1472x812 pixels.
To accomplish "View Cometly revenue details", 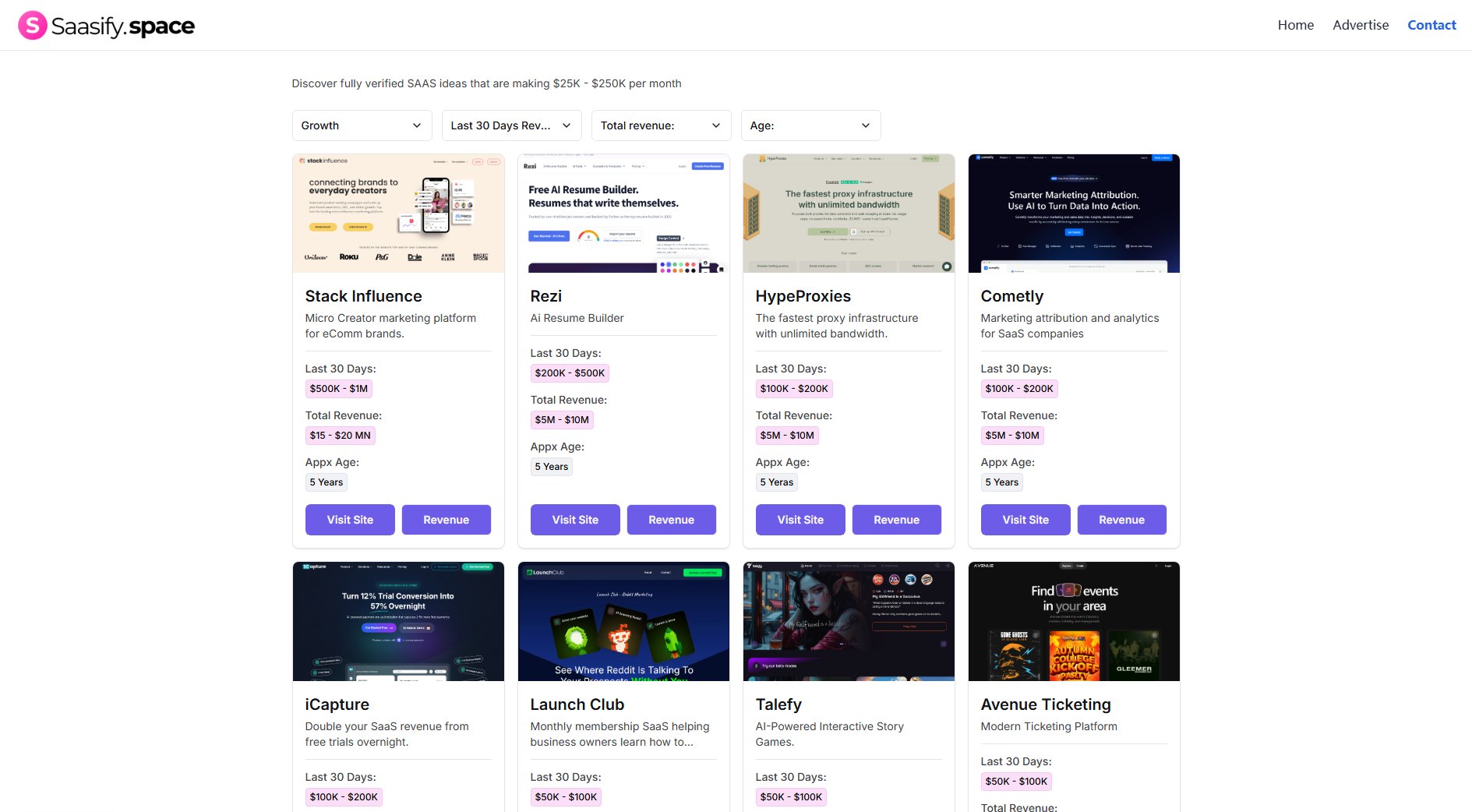I will (x=1121, y=520).
